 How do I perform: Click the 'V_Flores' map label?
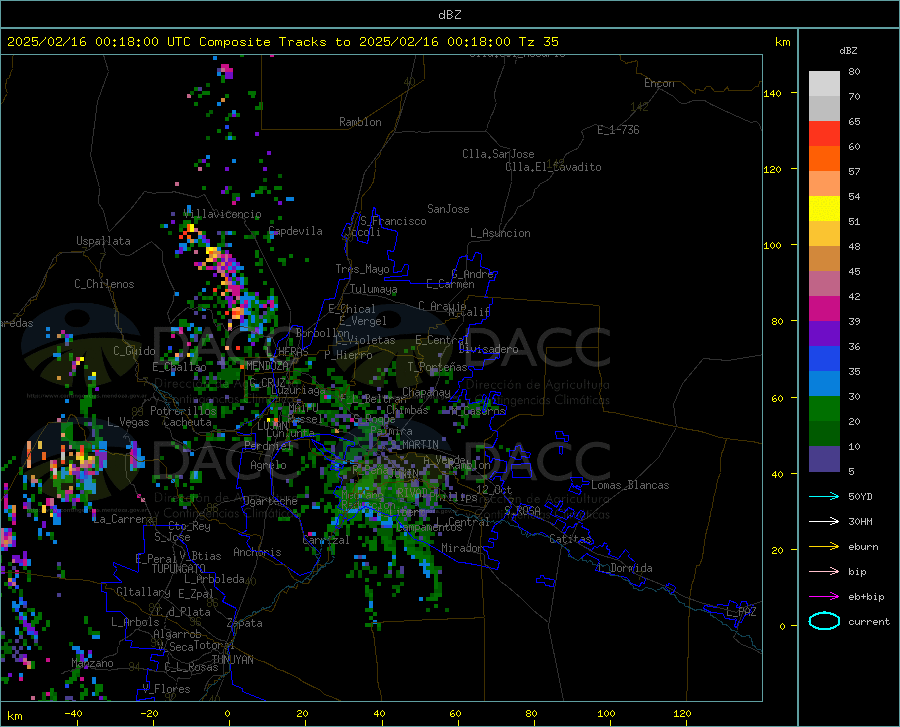[x=166, y=689]
